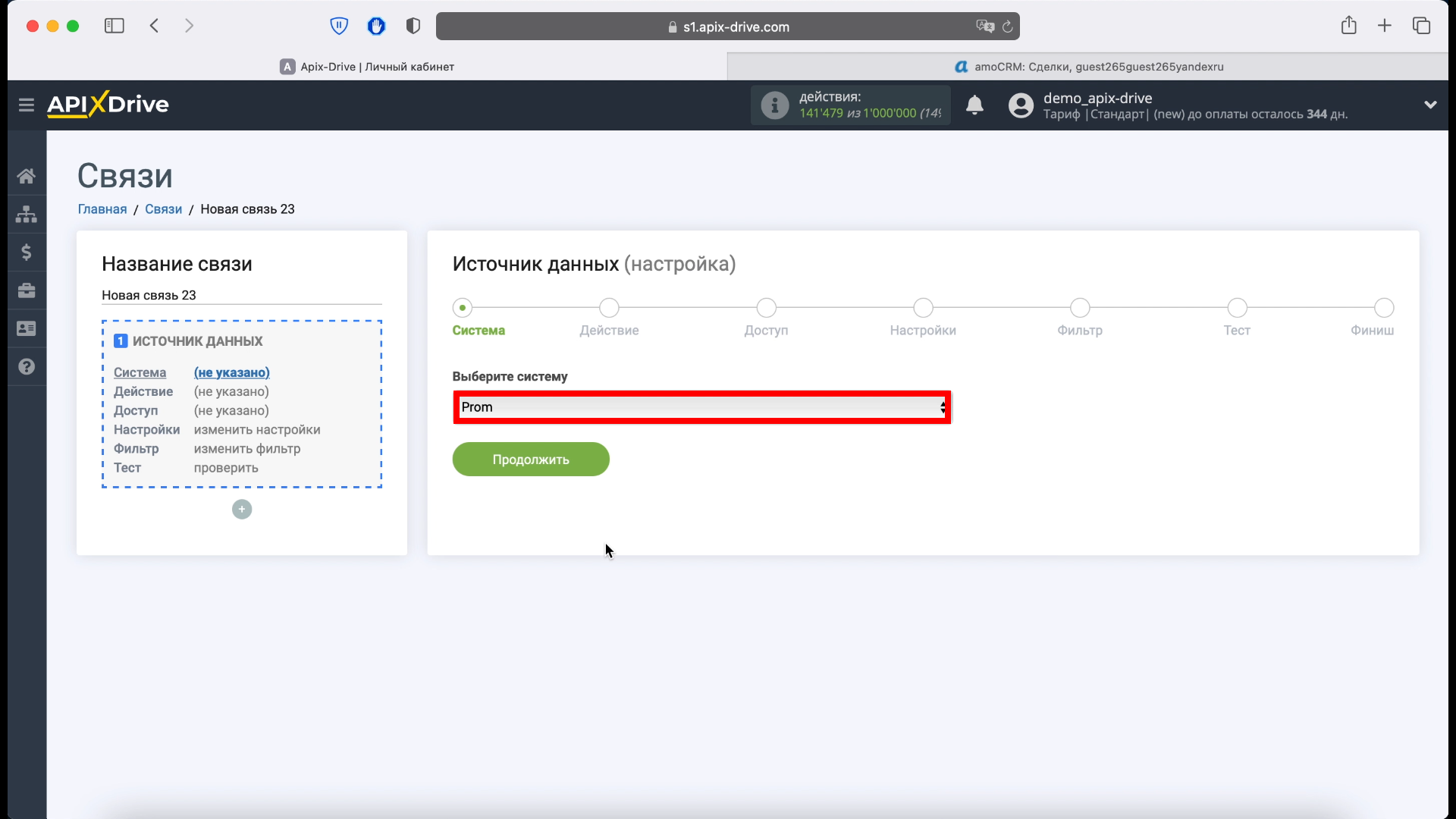The image size is (1456, 819).
Task: Click изменить фильтр text
Action: (x=247, y=449)
